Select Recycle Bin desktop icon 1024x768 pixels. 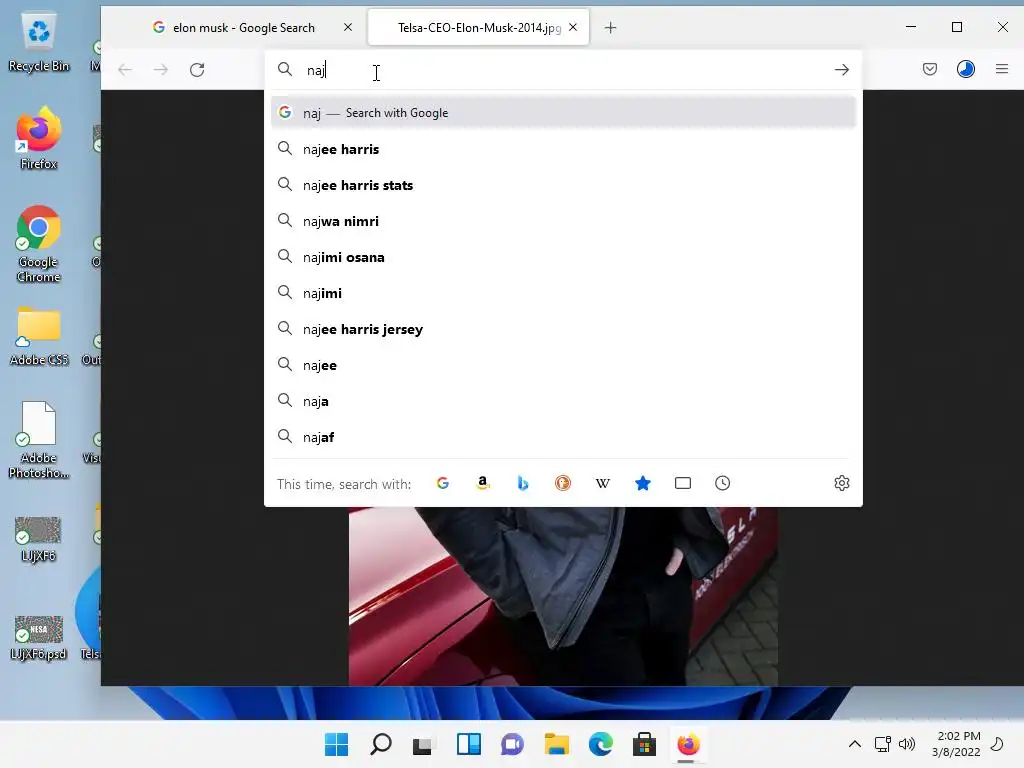tap(39, 42)
